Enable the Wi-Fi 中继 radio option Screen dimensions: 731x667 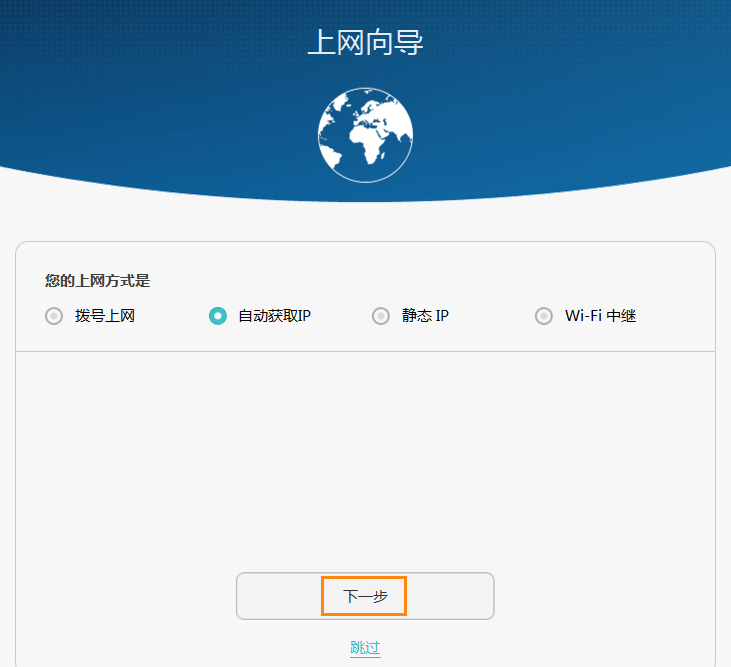(543, 316)
